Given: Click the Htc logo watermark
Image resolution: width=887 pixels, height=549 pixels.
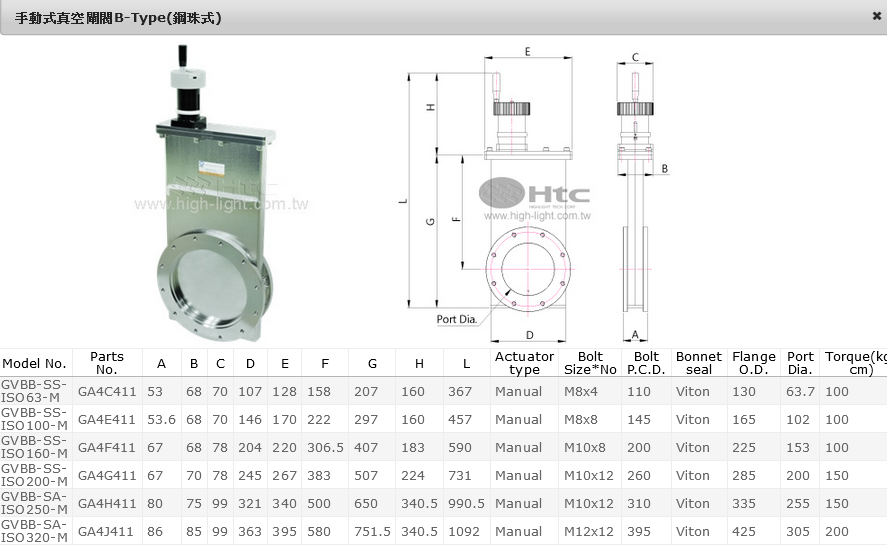Looking at the screenshot, I should tap(533, 193).
